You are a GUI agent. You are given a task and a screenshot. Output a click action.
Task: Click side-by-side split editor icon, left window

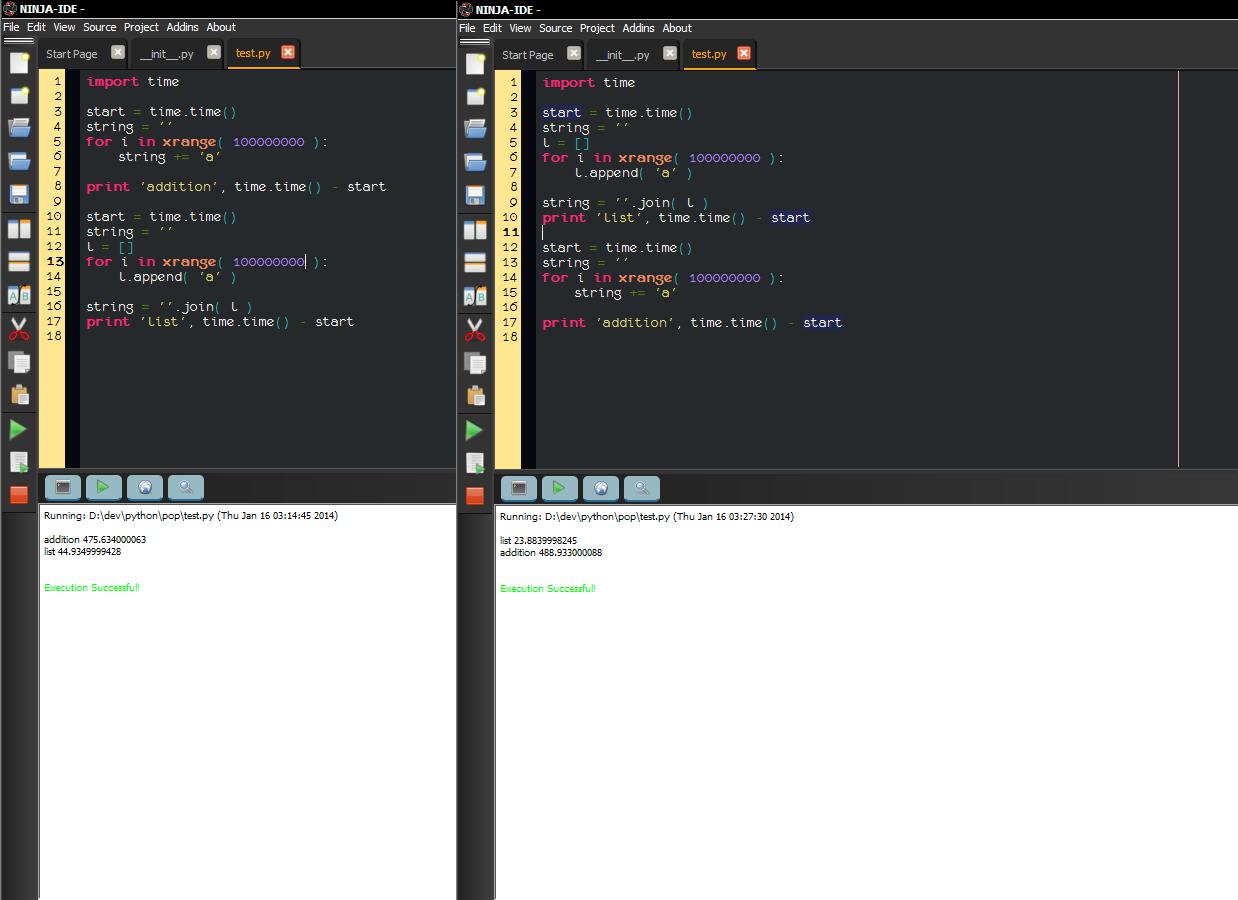[x=20, y=229]
